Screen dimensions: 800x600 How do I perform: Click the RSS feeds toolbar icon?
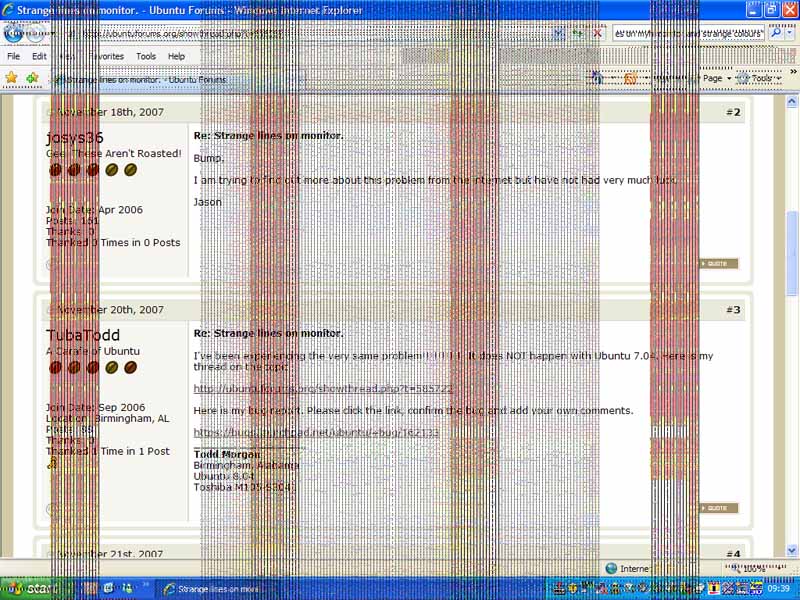point(630,78)
